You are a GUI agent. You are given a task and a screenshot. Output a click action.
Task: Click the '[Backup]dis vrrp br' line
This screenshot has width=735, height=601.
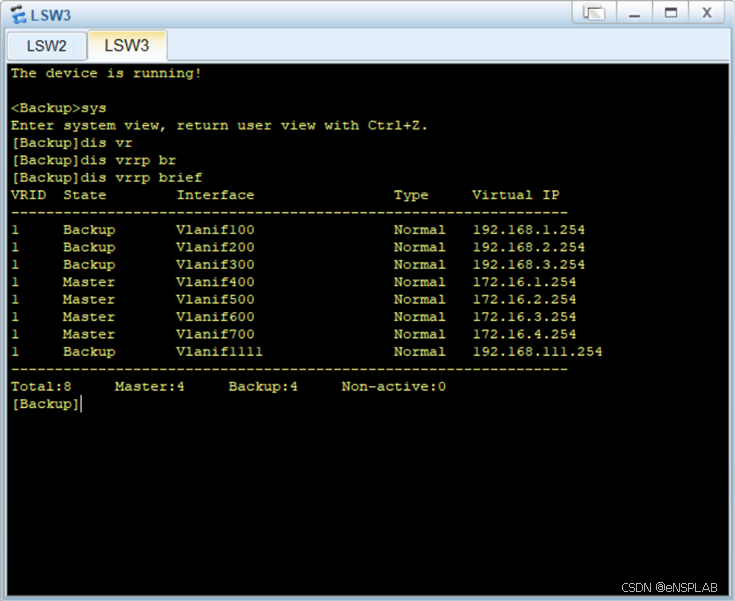click(x=94, y=160)
